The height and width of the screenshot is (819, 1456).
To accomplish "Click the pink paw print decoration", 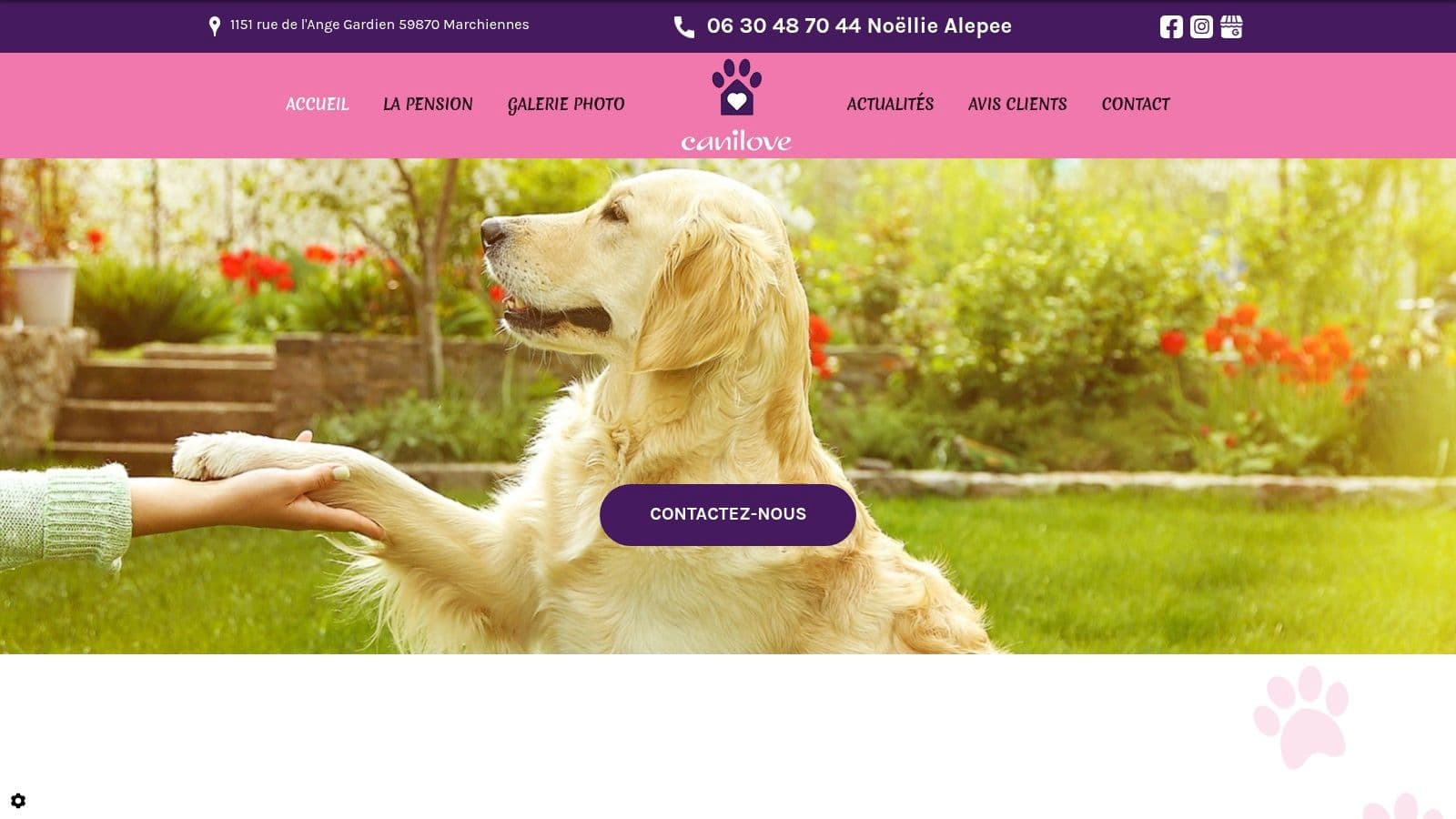I will pos(1301,716).
